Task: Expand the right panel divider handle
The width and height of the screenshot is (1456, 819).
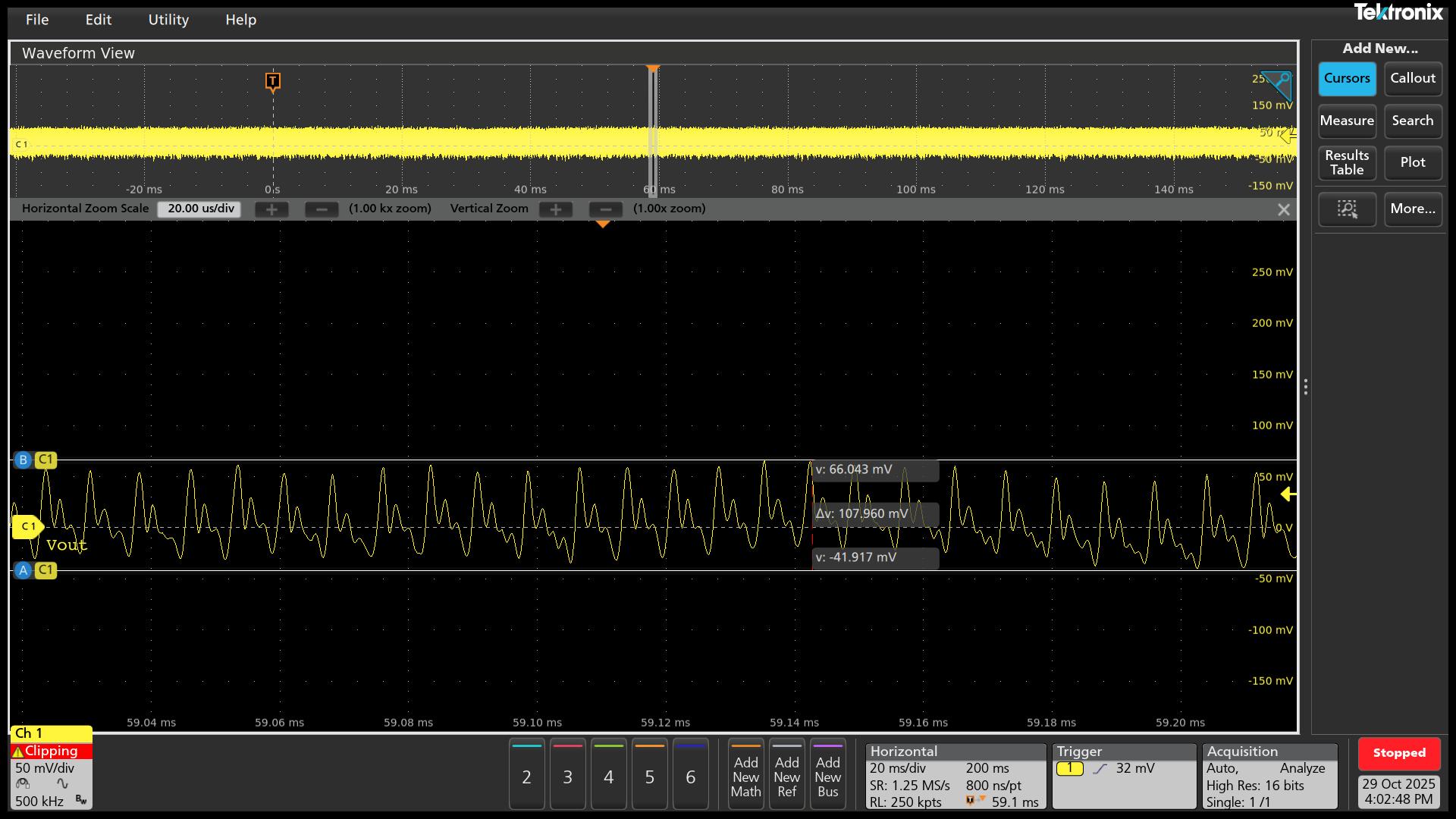Action: click(x=1306, y=387)
